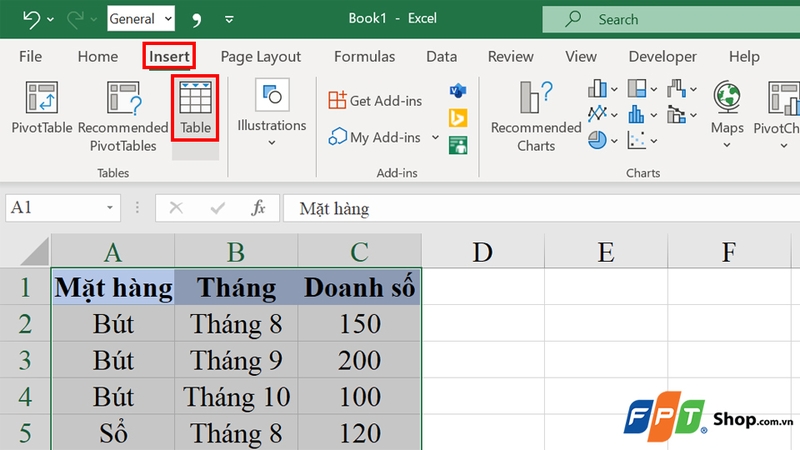
Task: Open the Data tab
Action: coord(441,56)
